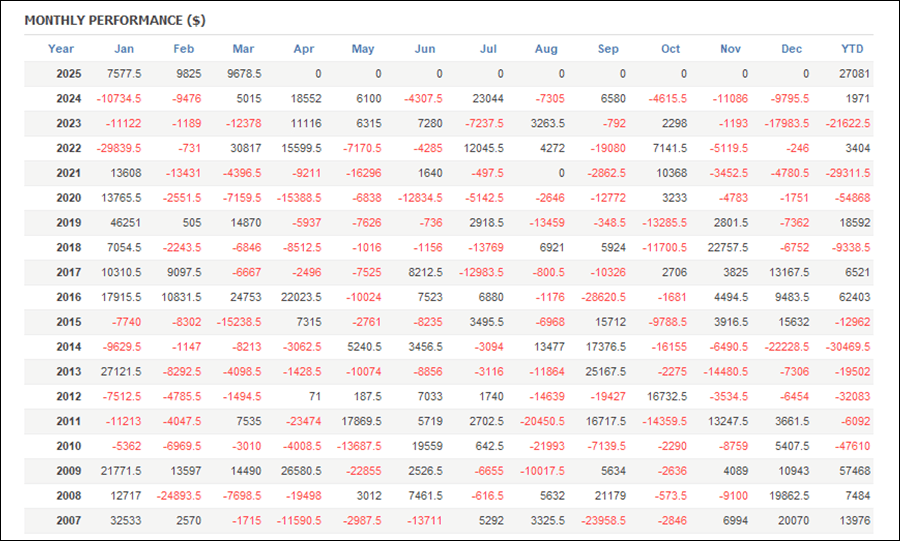The image size is (900, 541).
Task: Click the Sep column header
Action: [608, 49]
